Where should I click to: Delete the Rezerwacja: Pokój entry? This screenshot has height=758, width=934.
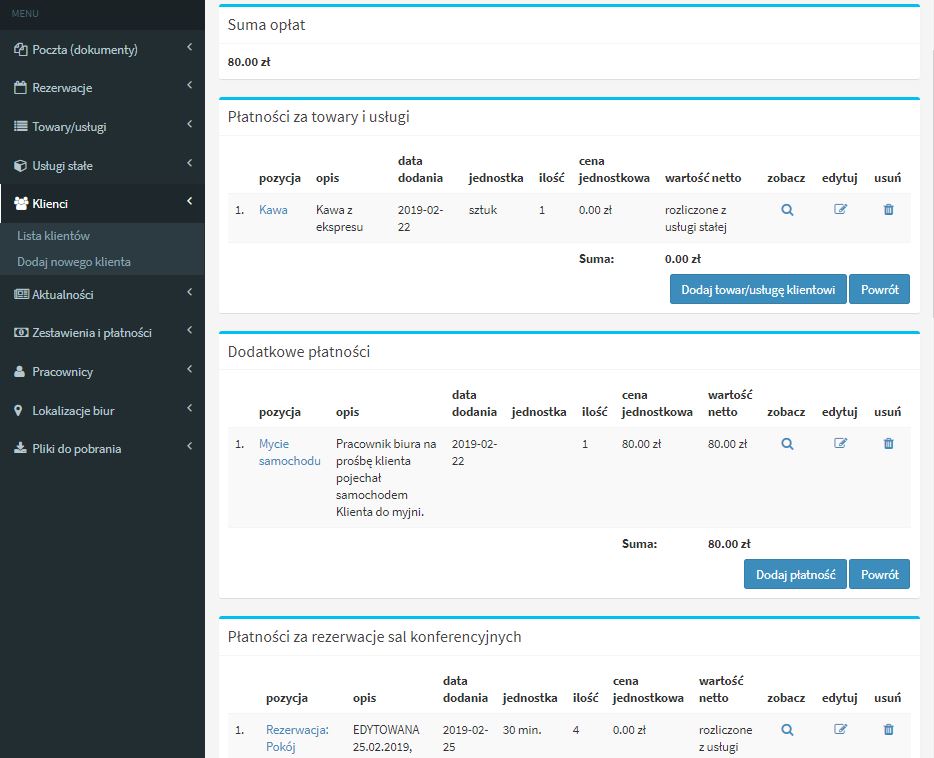coord(888,729)
